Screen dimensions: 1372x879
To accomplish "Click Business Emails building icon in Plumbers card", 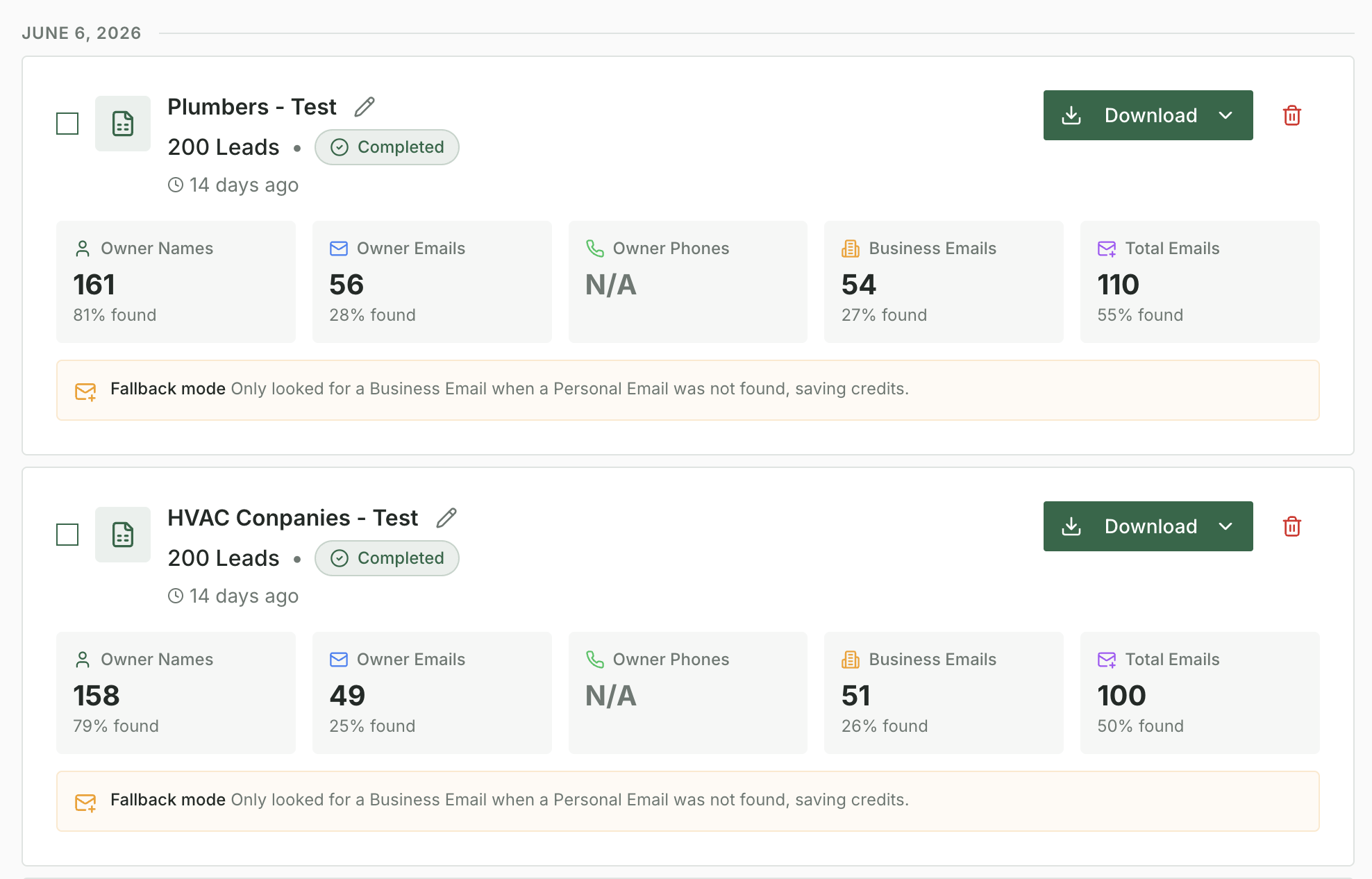I will (851, 249).
